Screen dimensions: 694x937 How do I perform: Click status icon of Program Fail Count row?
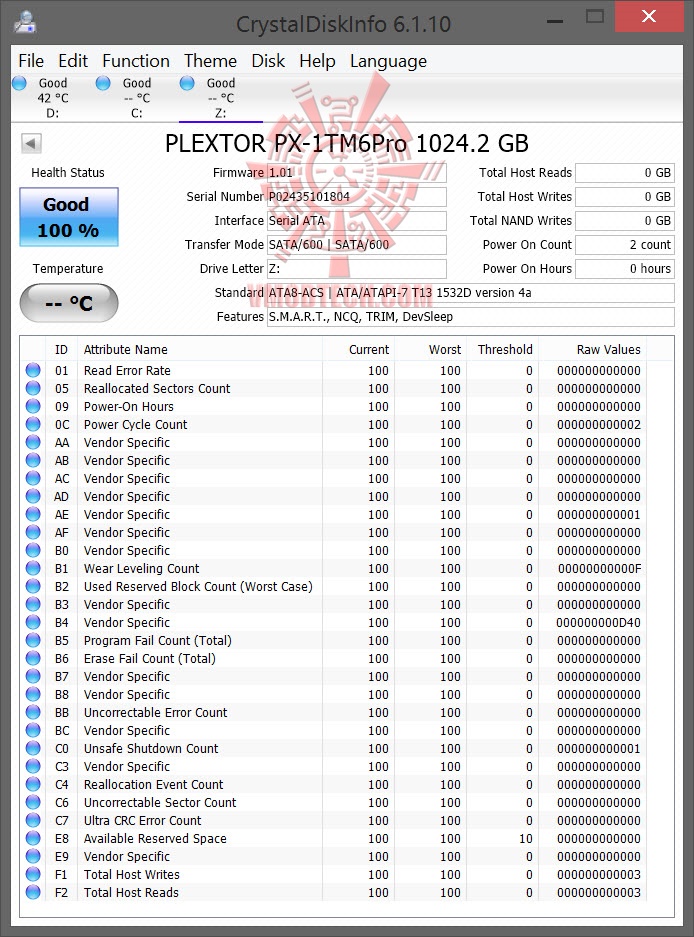click(33, 641)
